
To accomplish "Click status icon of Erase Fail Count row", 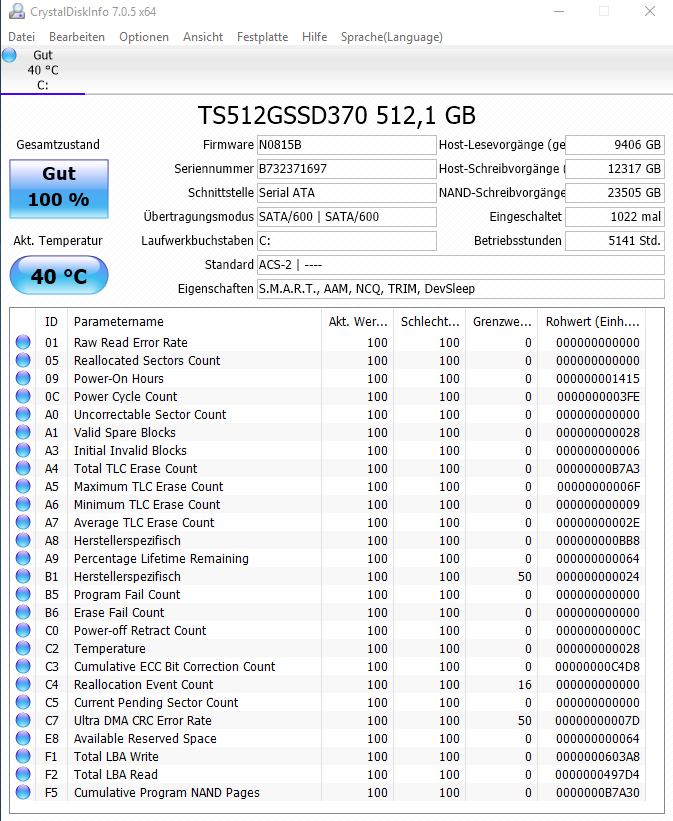I will (x=23, y=612).
